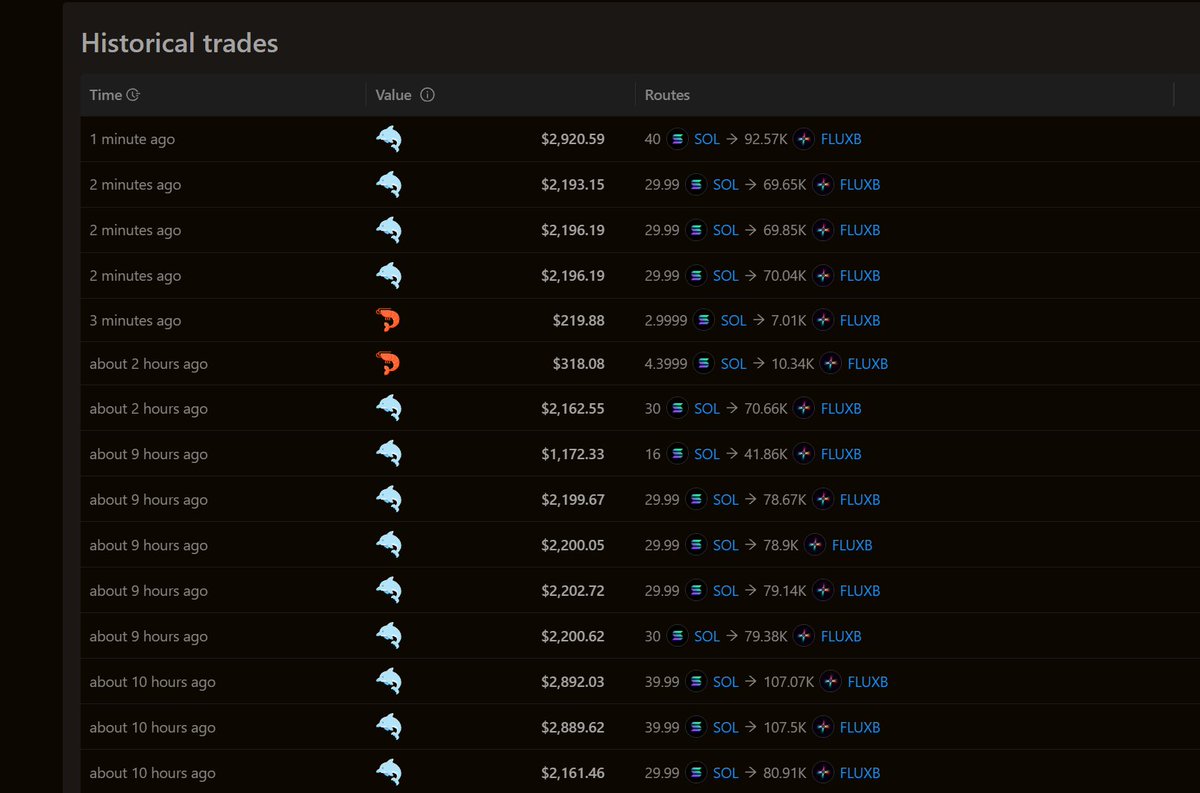
Task: Select the Historical trades heading
Action: [x=180, y=43]
